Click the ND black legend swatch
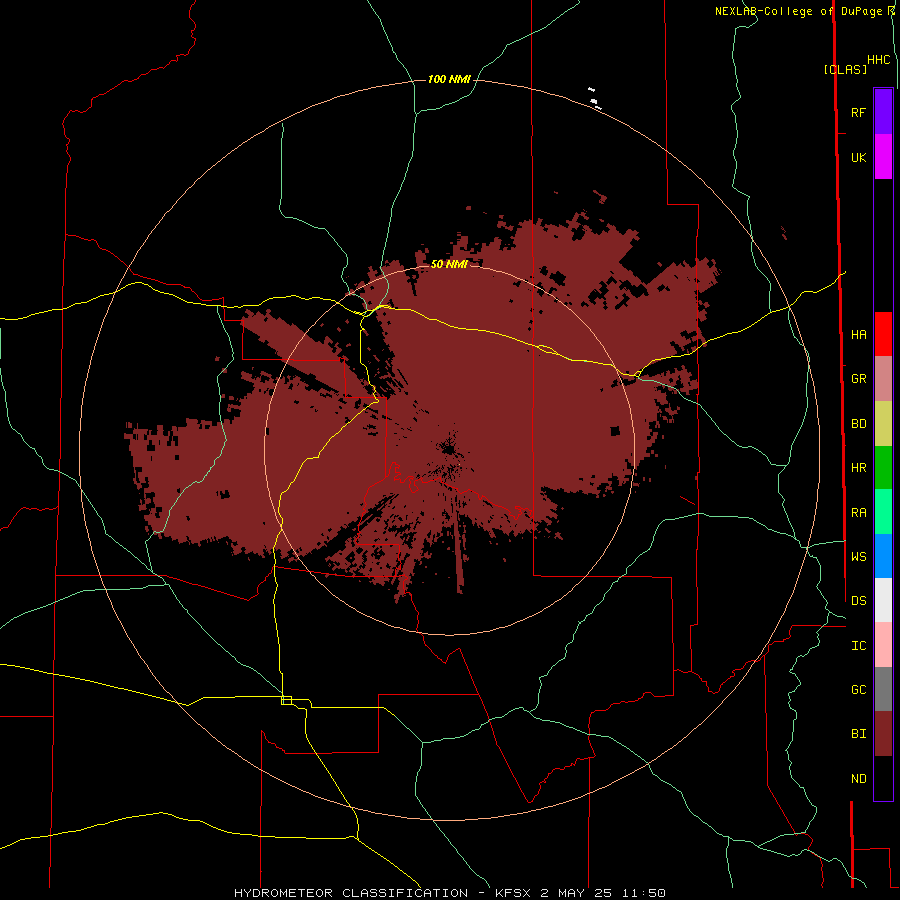Viewport: 900px width, 900px height. [x=883, y=778]
